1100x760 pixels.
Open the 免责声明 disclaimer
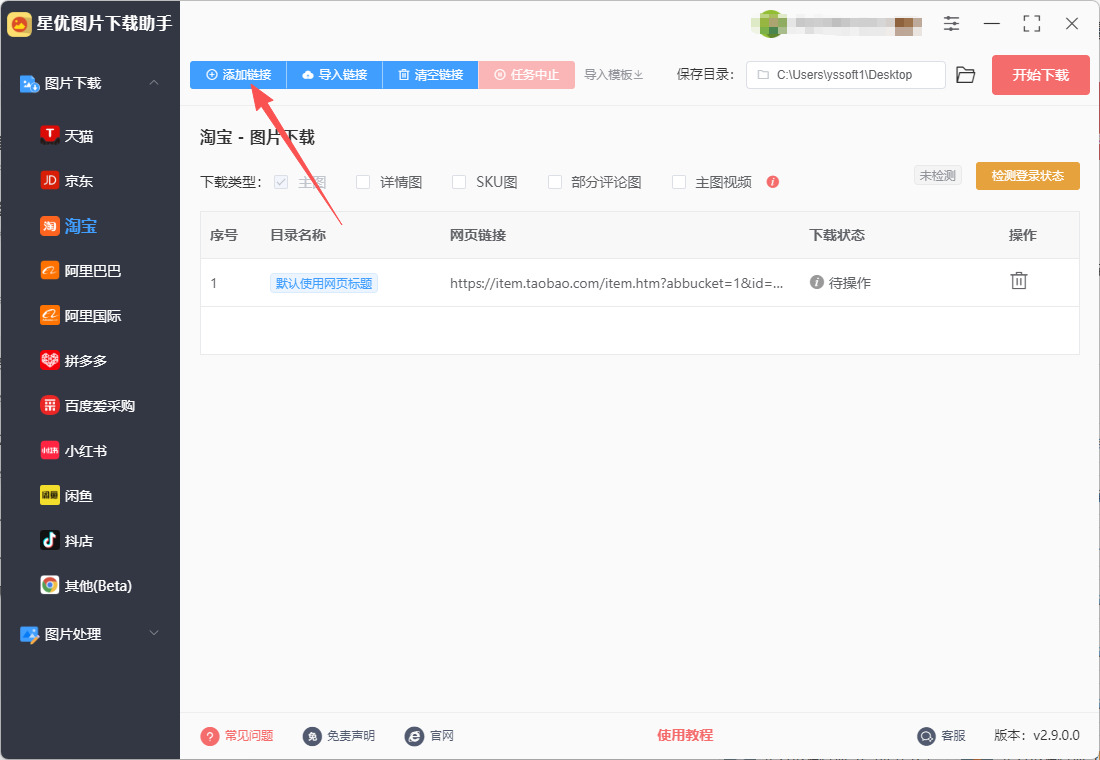click(x=339, y=736)
